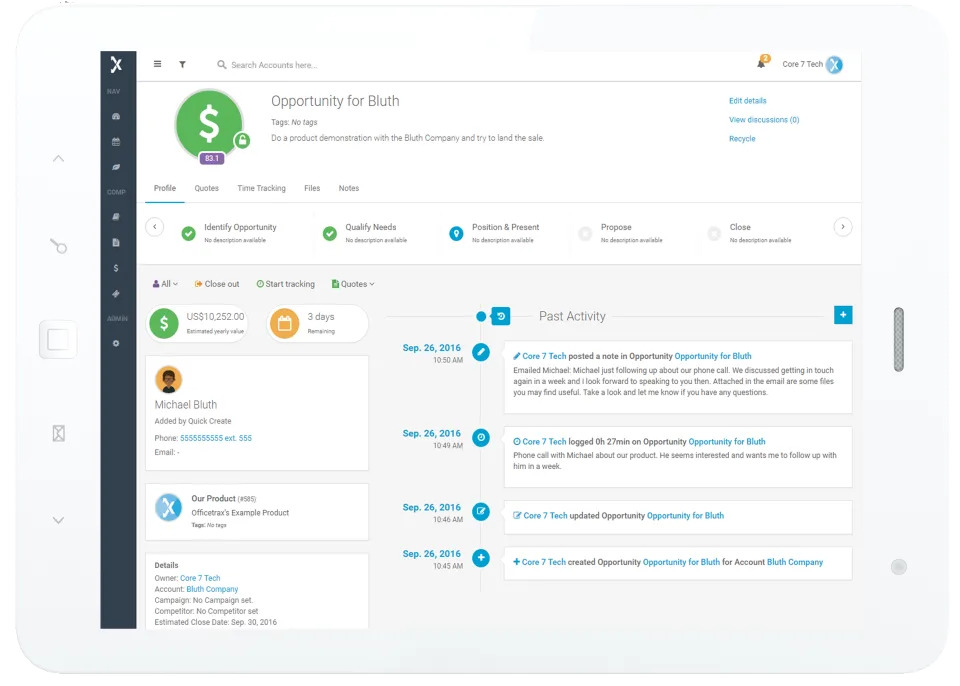The image size is (960, 686).
Task: Open the Time Tracking tab
Action: point(261,188)
